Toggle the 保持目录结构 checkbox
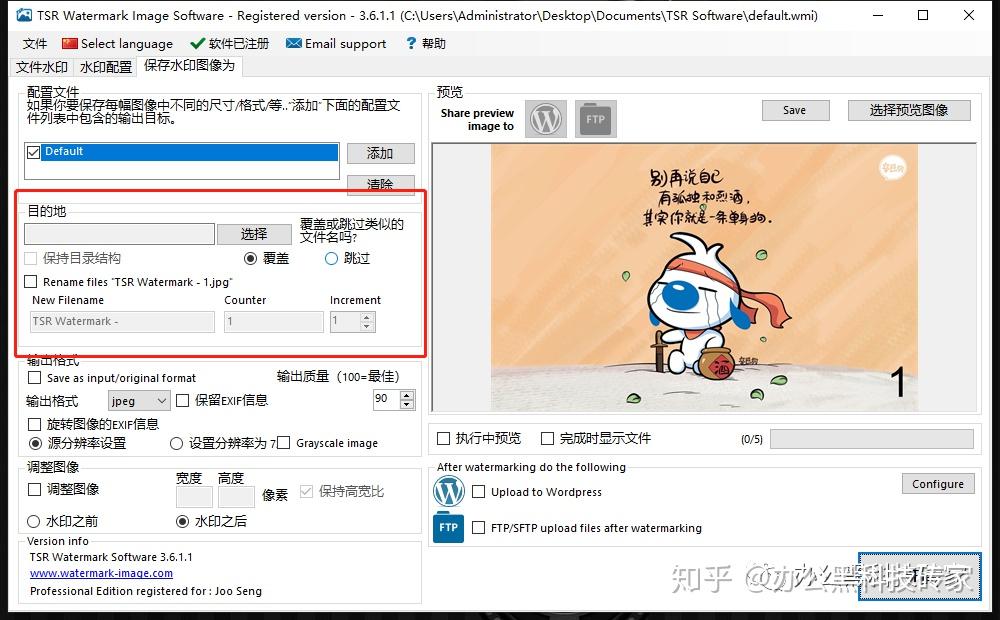This screenshot has height=620, width=1000. (30, 258)
